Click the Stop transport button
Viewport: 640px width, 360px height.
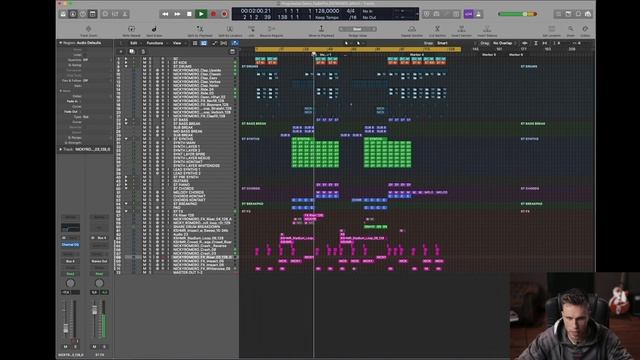[x=189, y=14]
